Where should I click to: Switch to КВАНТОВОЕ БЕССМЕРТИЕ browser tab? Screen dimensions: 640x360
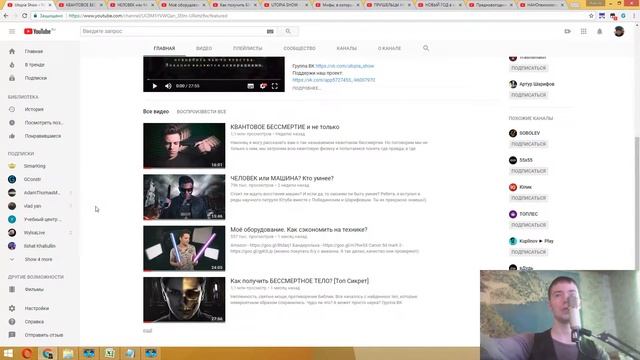(80, 5)
